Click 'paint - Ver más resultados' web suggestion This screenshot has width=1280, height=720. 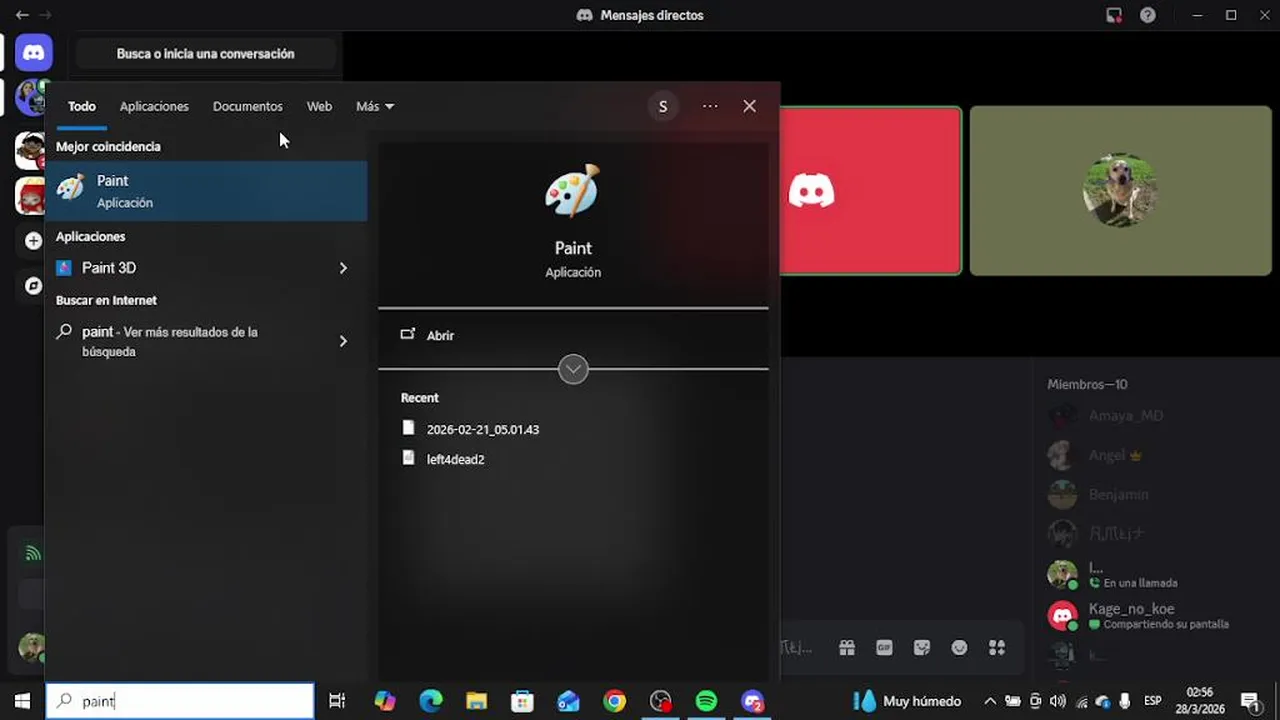click(170, 341)
